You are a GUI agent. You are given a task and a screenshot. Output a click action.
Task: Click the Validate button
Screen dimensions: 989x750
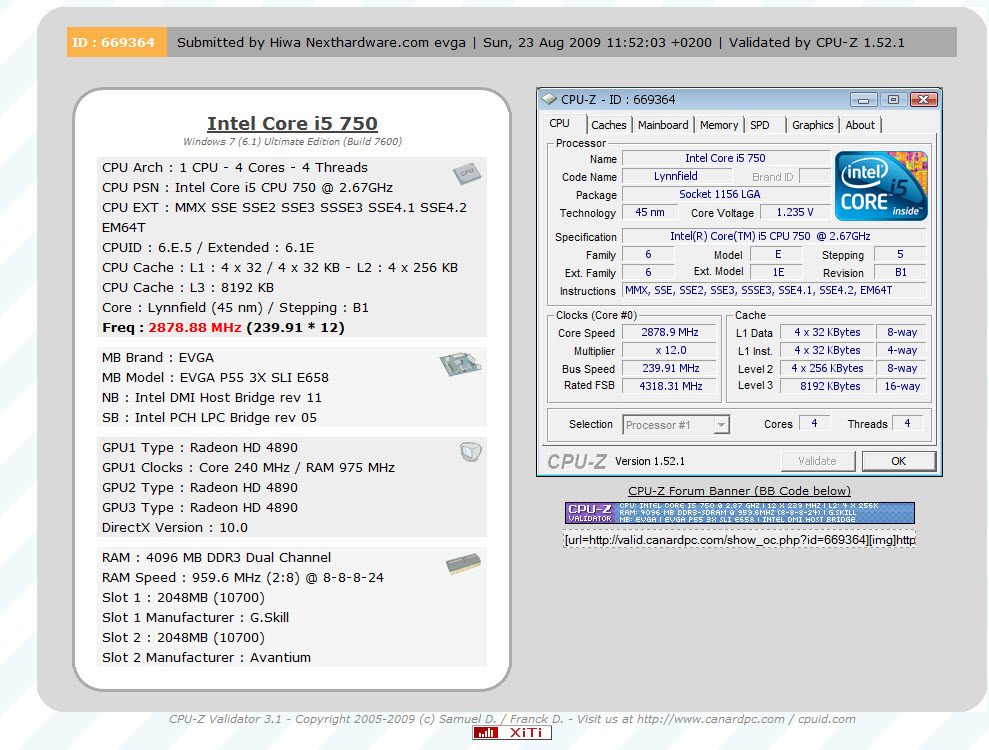pyautogui.click(x=817, y=461)
